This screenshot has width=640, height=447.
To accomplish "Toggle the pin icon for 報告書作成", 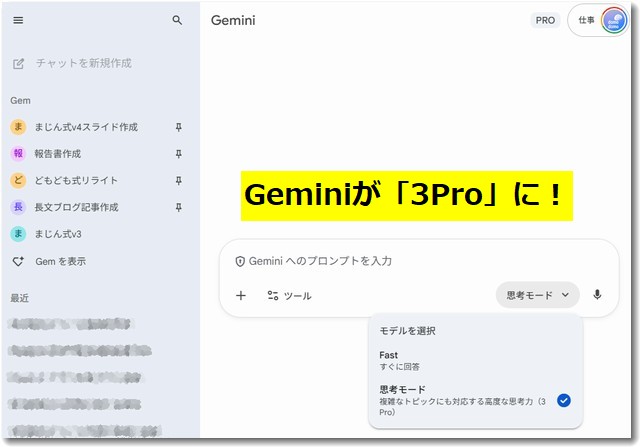I will click(178, 154).
